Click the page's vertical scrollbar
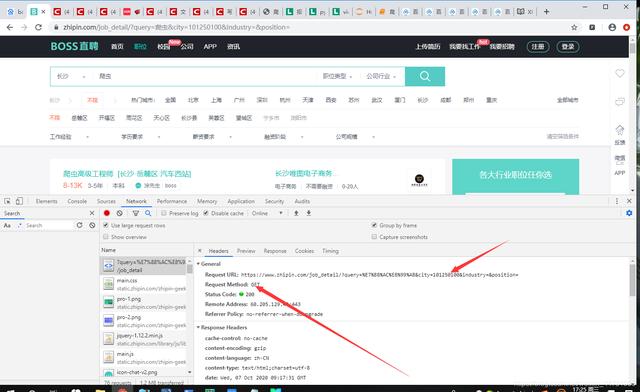Viewport: 640px width, 392px height. tap(632, 114)
